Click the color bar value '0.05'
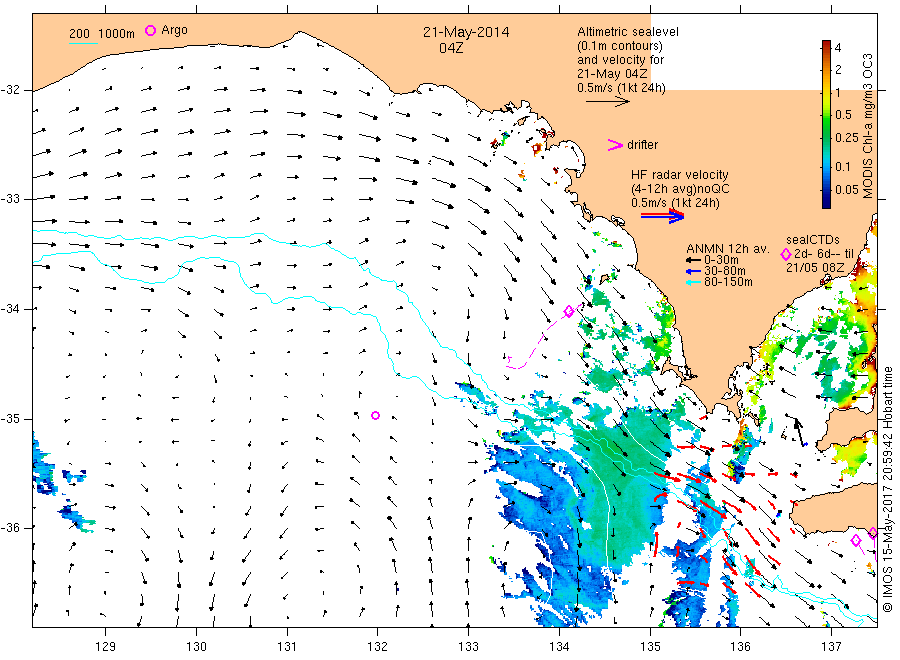 (847, 189)
